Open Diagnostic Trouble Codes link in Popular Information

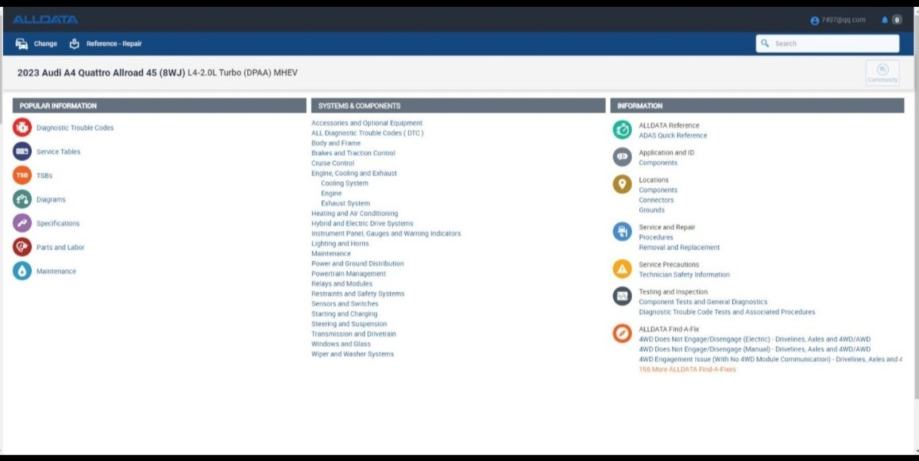point(75,128)
